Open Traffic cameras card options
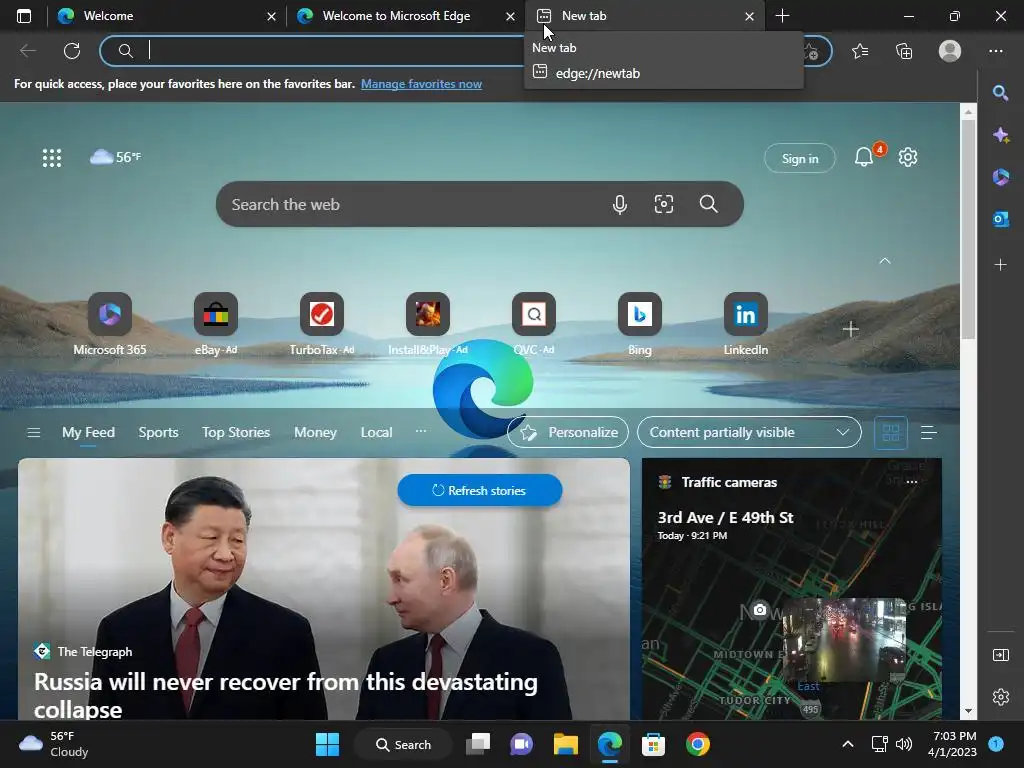 tap(912, 482)
